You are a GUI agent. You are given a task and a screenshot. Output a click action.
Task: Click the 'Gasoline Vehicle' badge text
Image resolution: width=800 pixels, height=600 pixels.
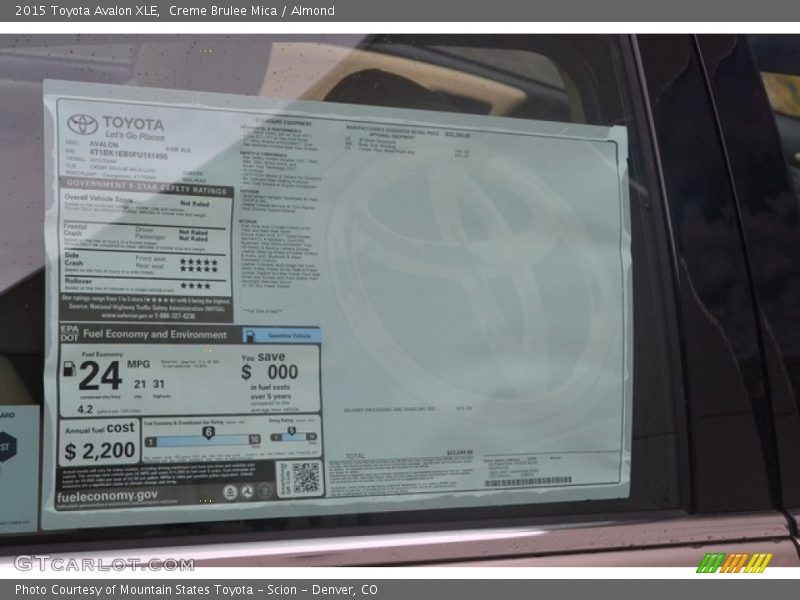point(289,336)
